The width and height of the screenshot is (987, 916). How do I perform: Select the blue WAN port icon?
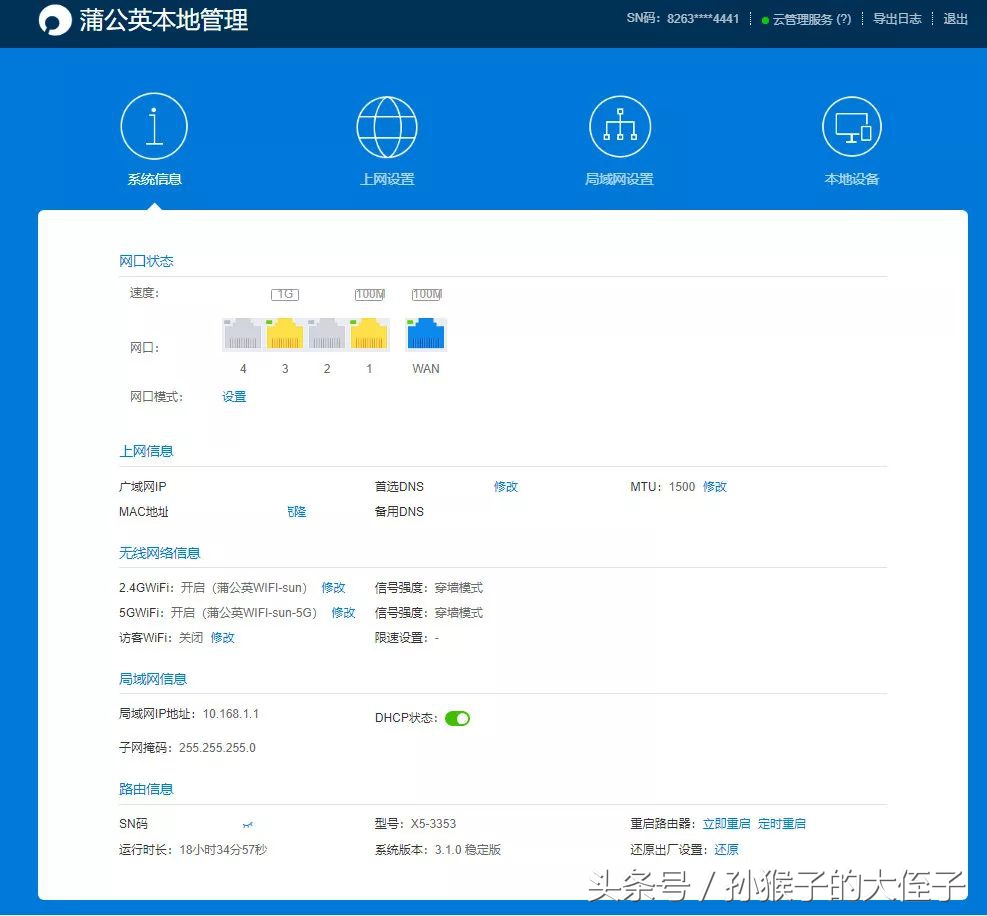pos(425,333)
